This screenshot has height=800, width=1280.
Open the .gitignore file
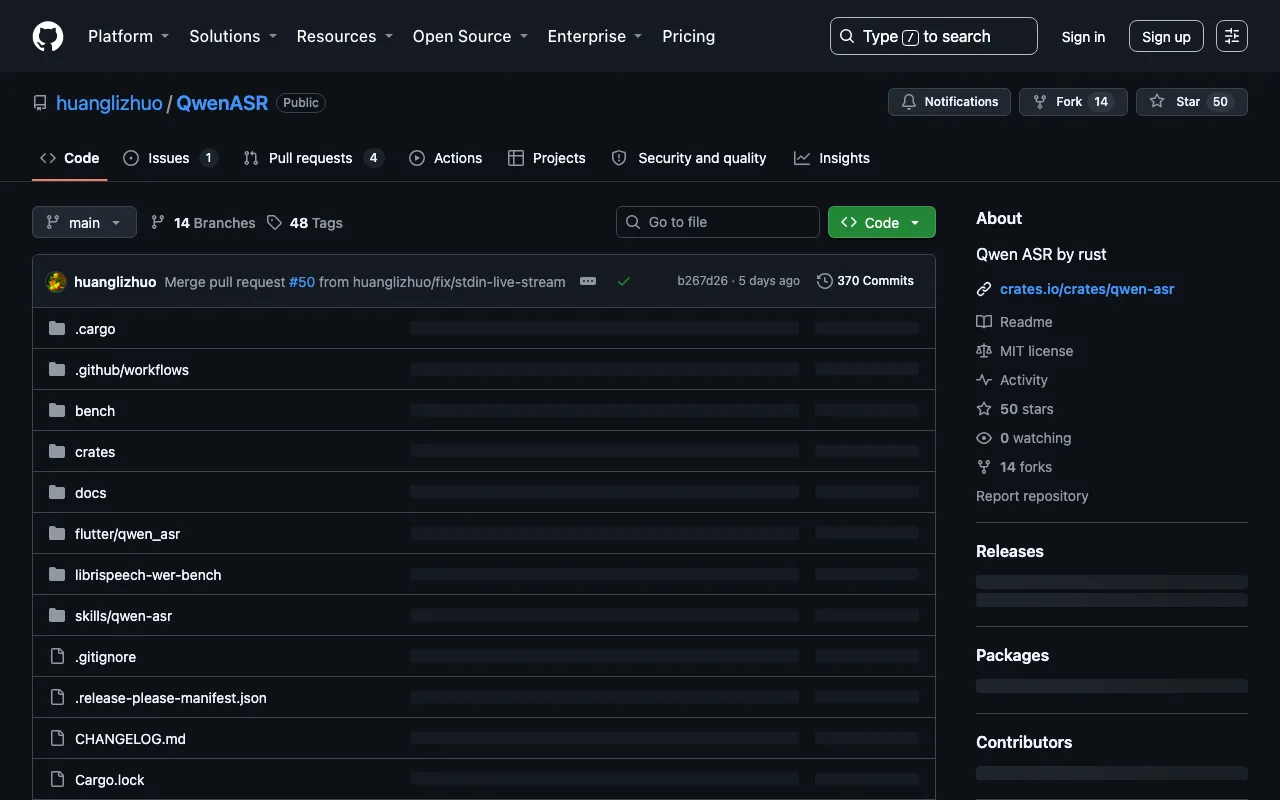point(105,657)
